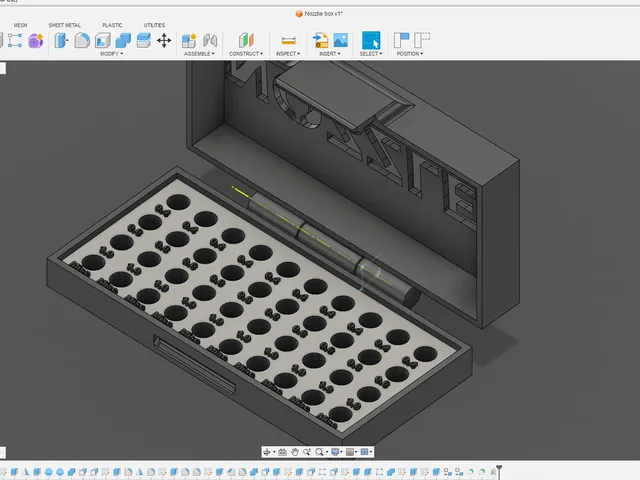Switch to the MESH tab
The width and height of the screenshot is (640, 480).
(x=20, y=25)
